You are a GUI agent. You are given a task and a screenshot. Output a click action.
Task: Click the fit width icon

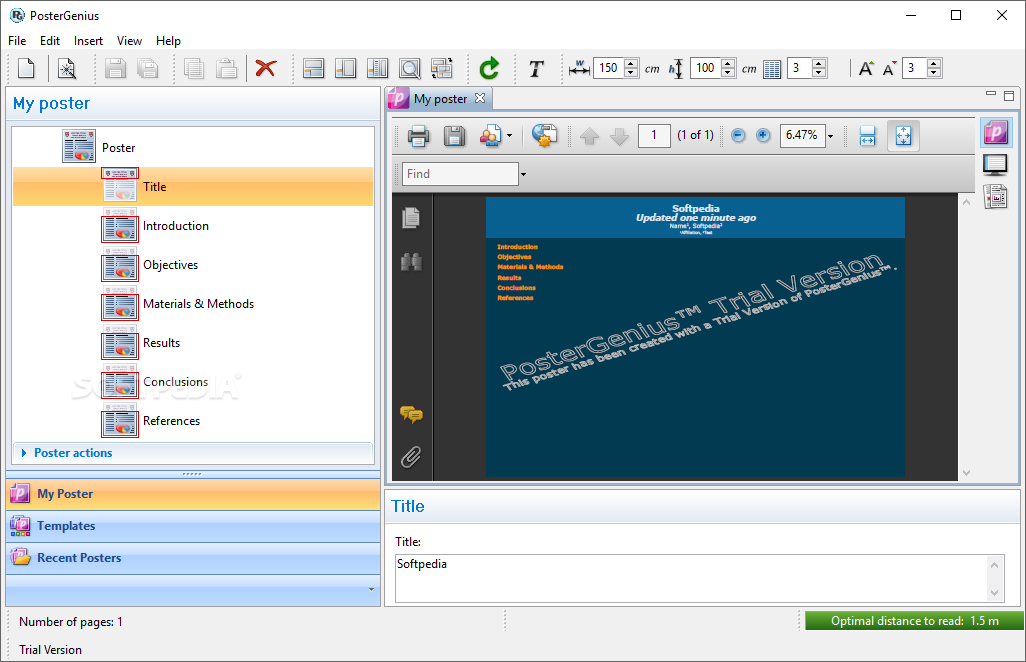pyautogui.click(x=867, y=136)
